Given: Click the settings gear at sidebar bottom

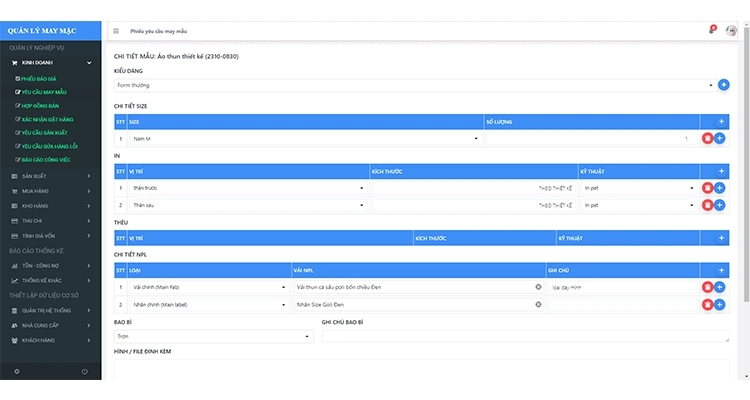Looking at the screenshot, I should [x=16, y=372].
